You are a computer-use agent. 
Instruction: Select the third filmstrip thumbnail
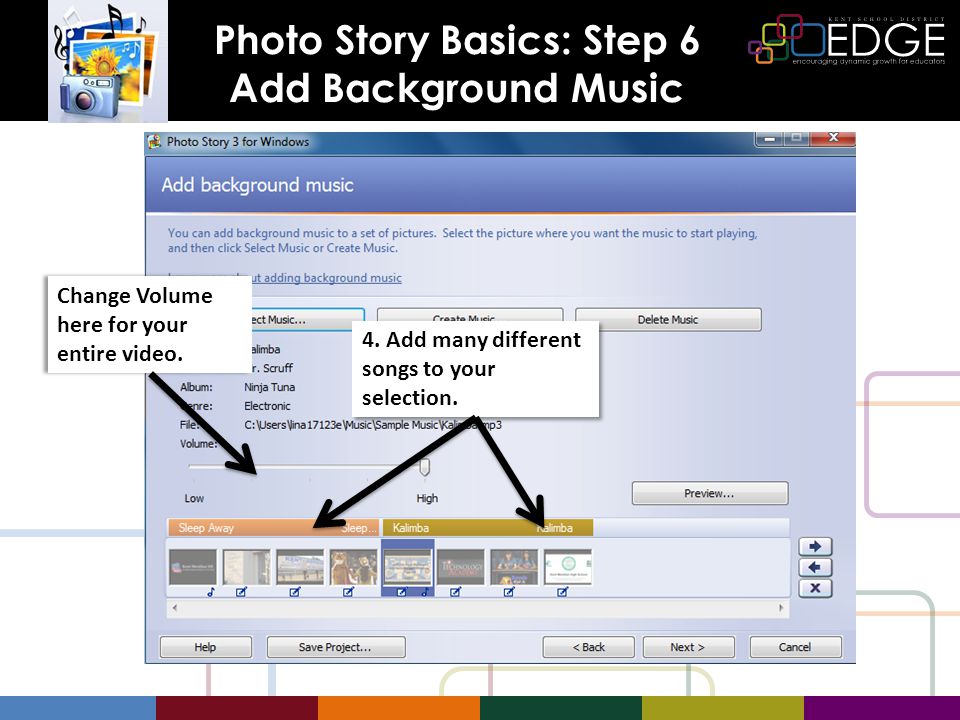[x=300, y=567]
